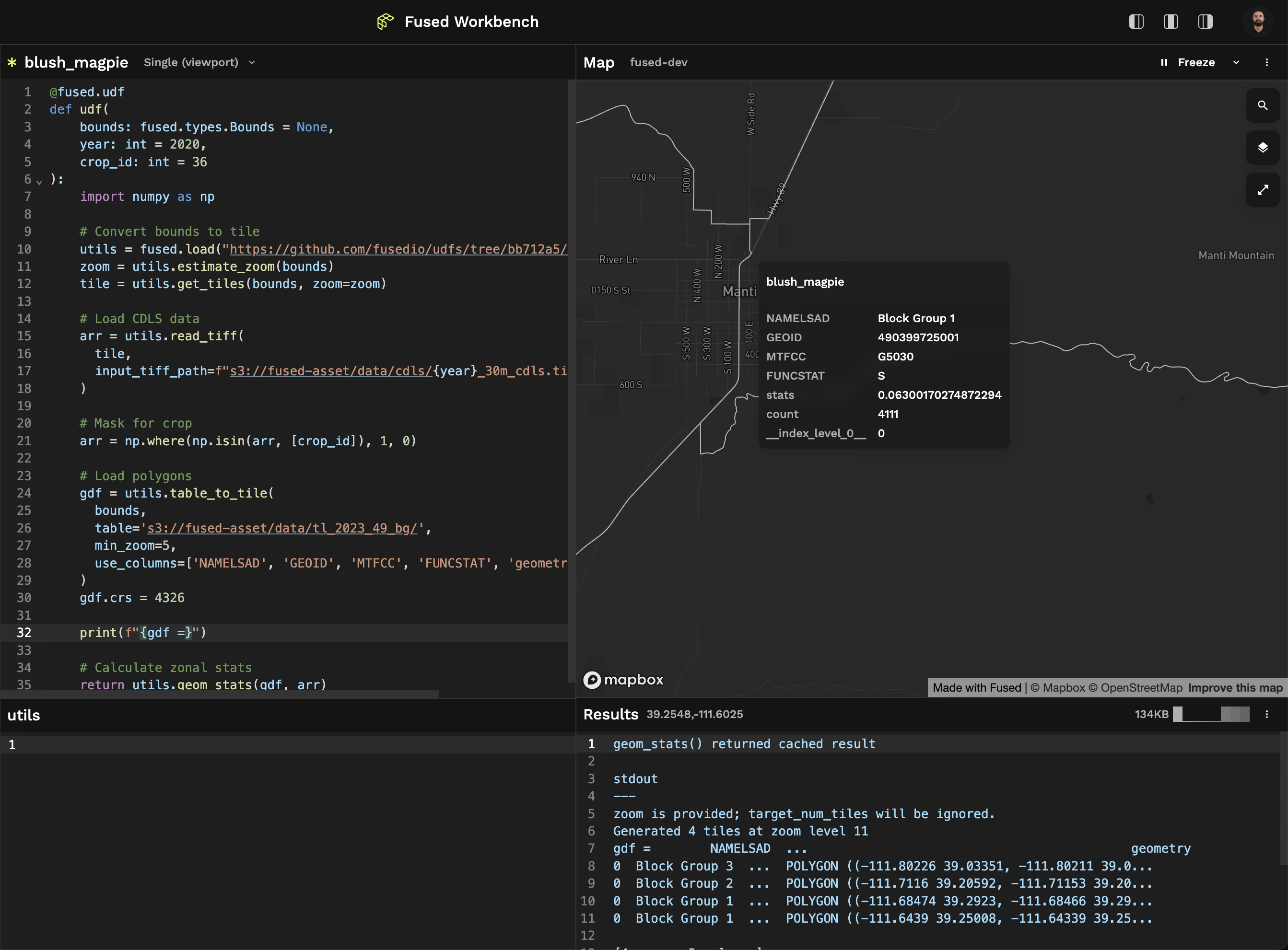1288x950 pixels.
Task: Click the Fused logo in the header
Action: (385, 22)
